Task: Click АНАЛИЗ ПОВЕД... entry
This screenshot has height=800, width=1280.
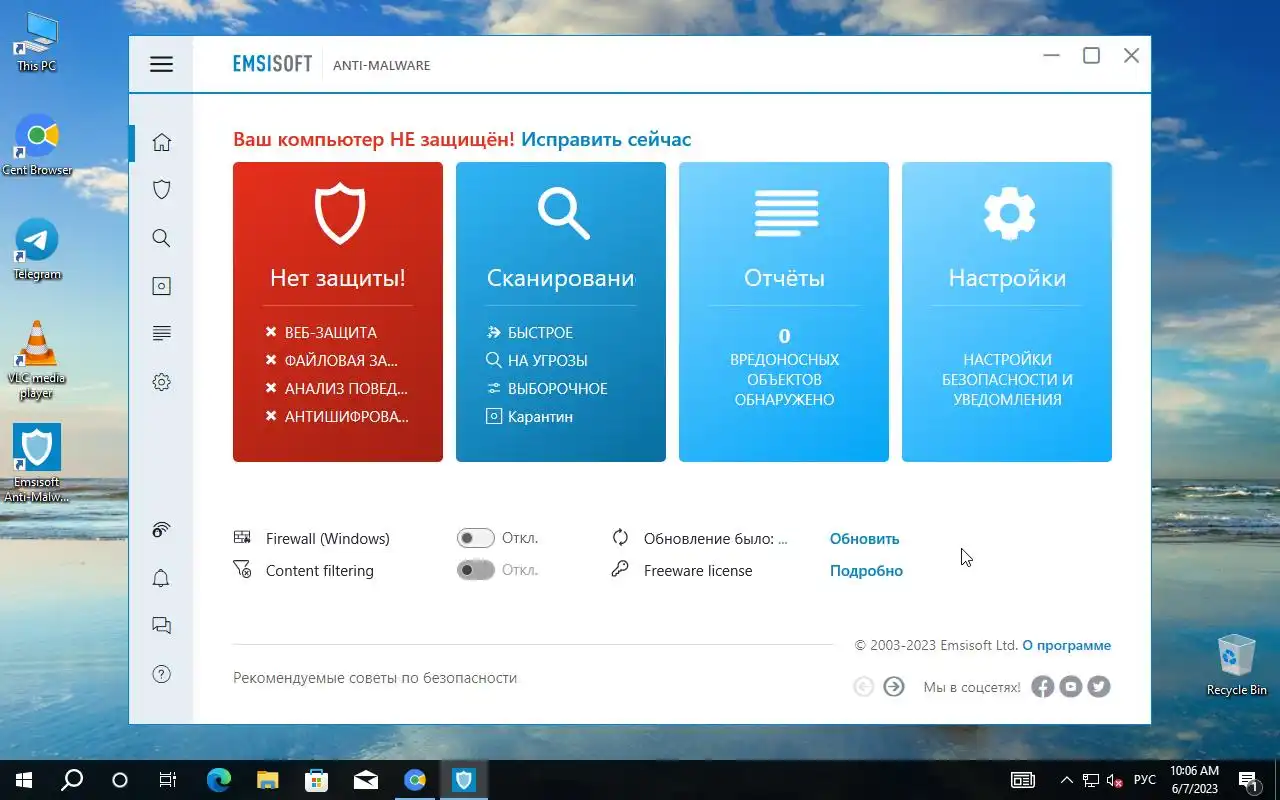Action: click(337, 388)
